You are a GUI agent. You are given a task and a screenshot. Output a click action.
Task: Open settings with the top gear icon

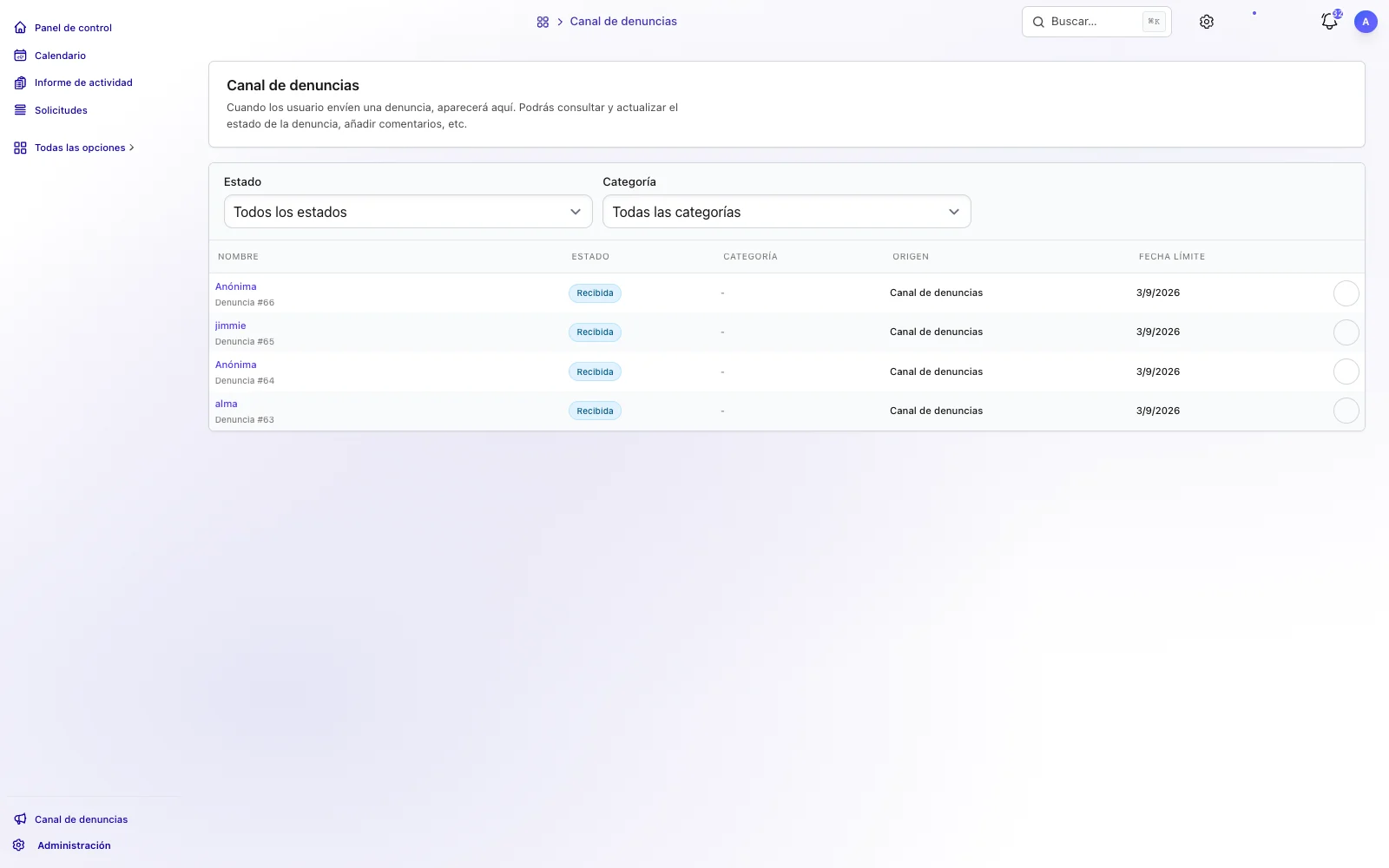tap(1207, 22)
